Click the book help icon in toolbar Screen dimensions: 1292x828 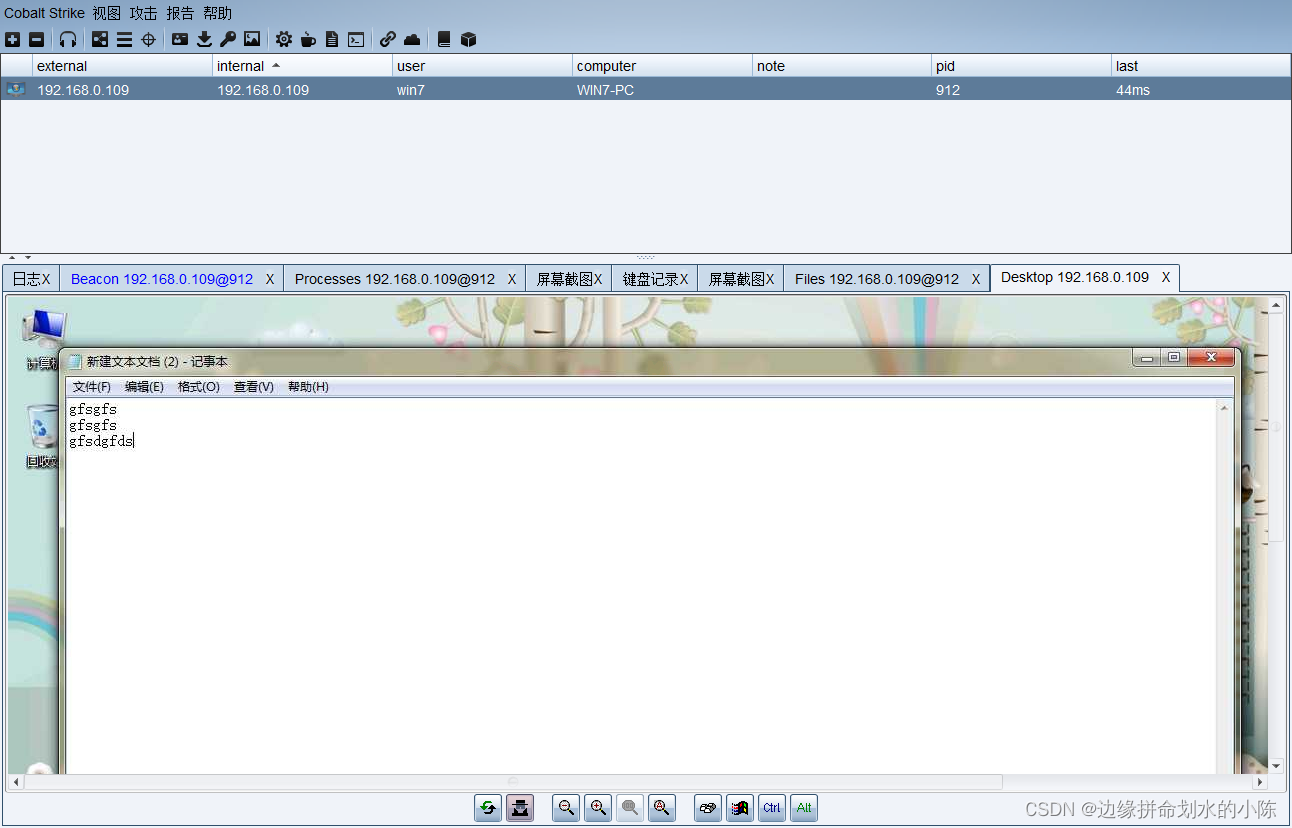click(x=444, y=39)
